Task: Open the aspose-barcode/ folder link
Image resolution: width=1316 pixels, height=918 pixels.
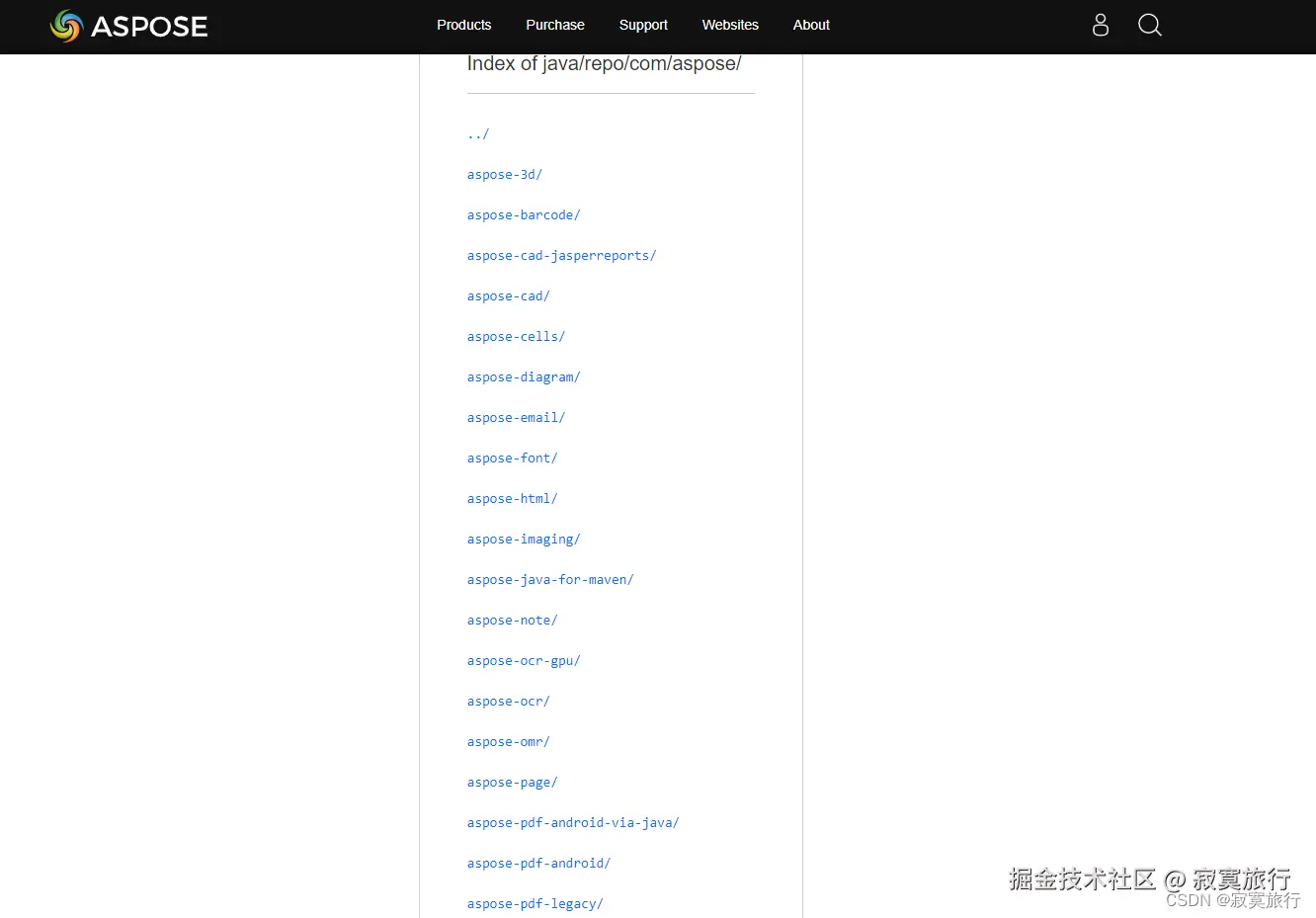Action: coord(524,215)
